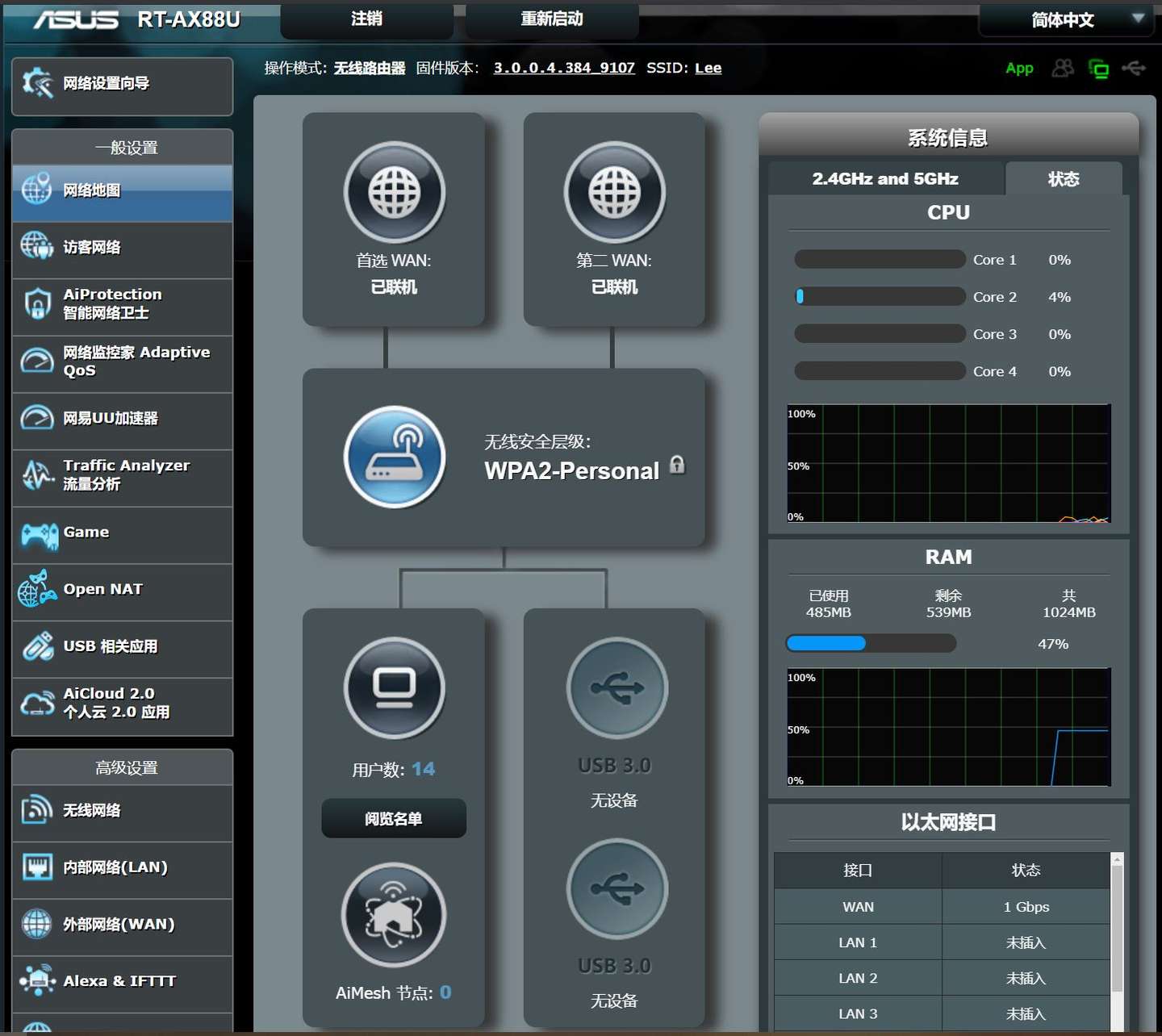Click the CPU usage graph
Image resolution: width=1162 pixels, height=1036 pixels.
949,463
